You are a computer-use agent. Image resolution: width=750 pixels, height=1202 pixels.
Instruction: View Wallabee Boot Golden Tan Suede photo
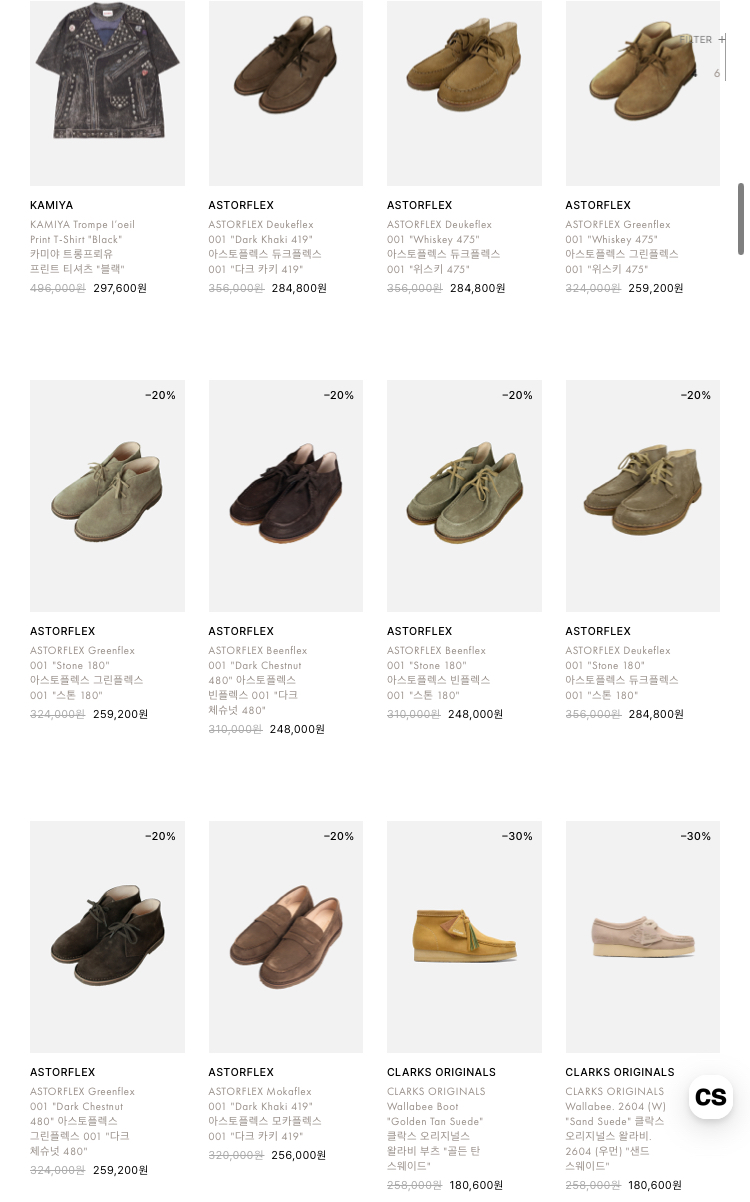pyautogui.click(x=464, y=937)
